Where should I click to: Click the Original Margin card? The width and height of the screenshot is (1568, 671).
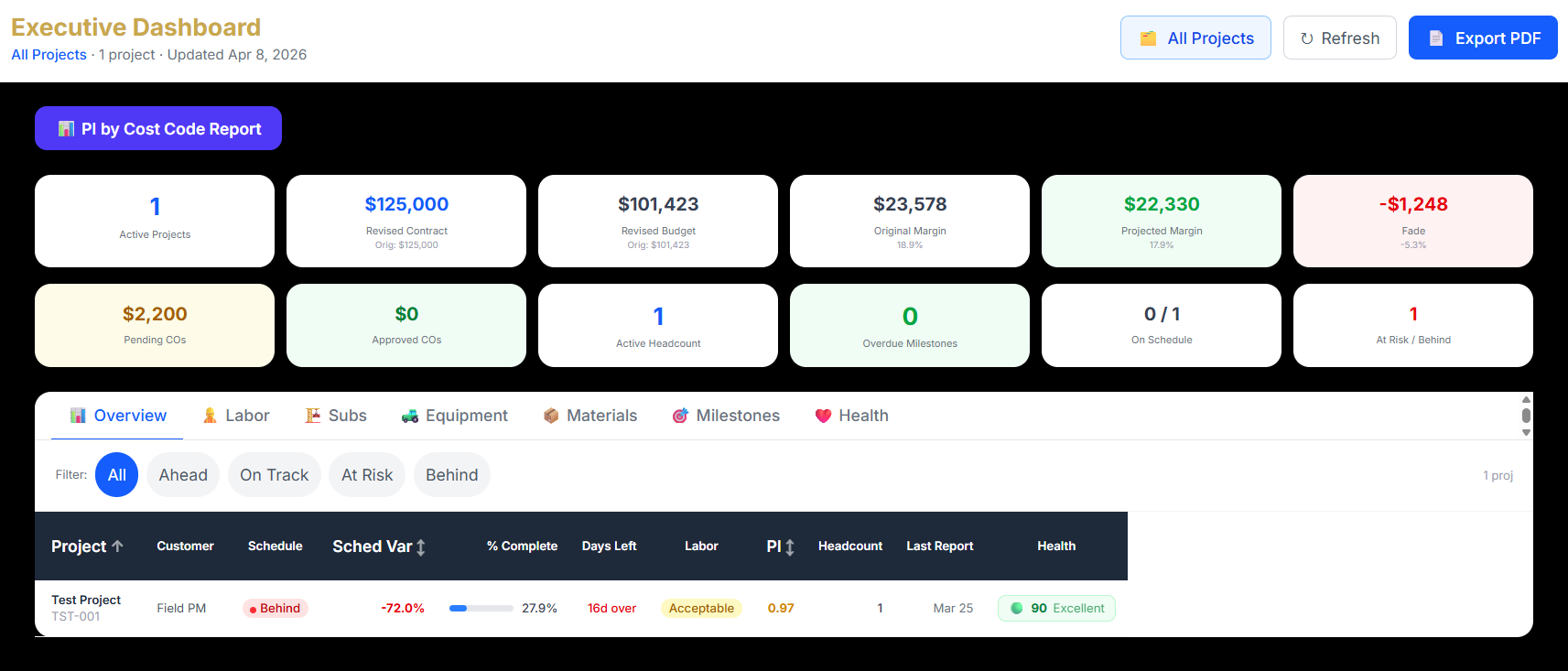pos(910,221)
